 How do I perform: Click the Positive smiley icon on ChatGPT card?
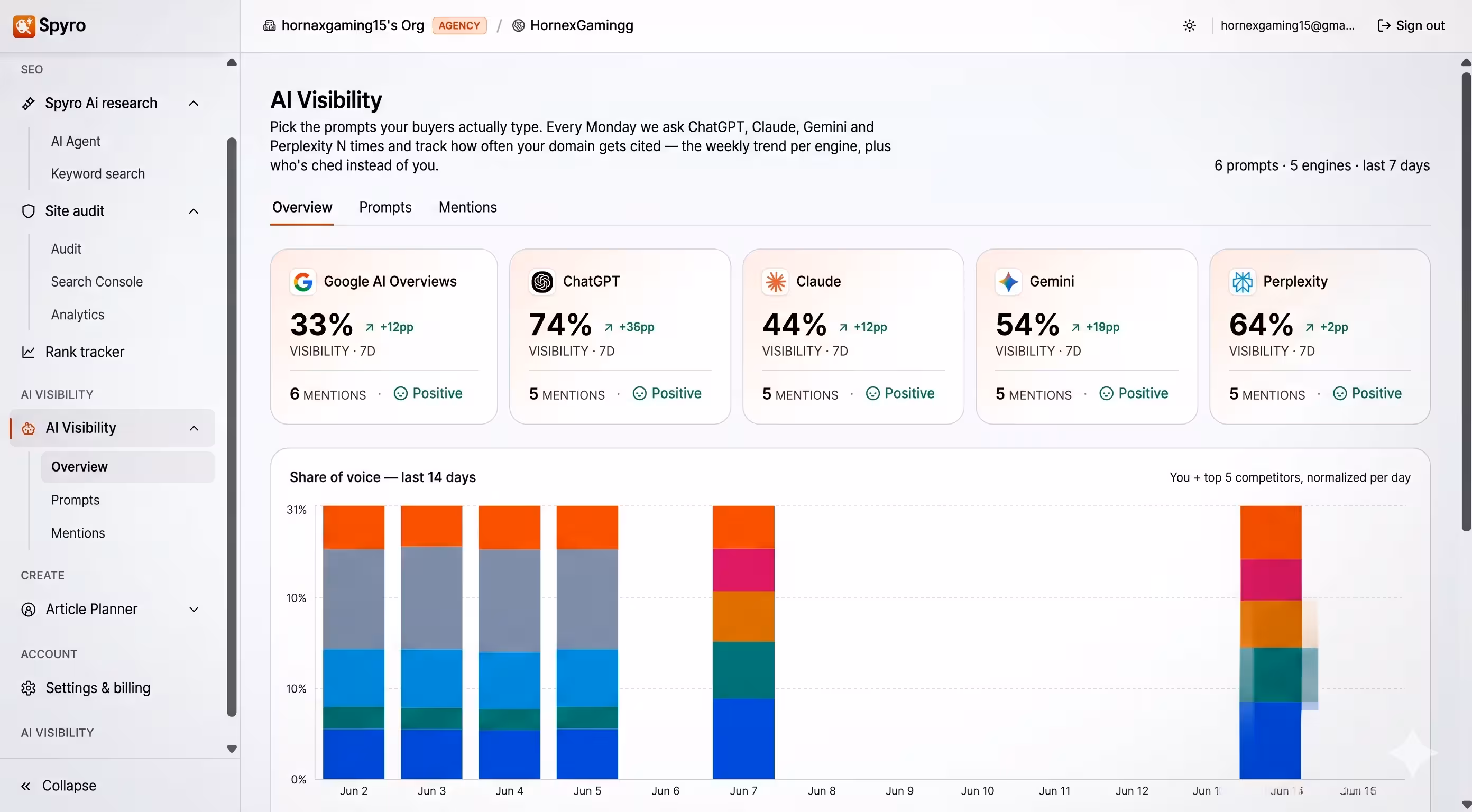(639, 394)
